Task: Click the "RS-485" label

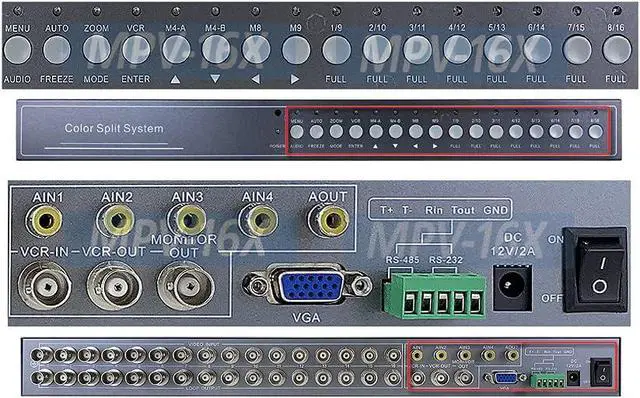Action: (402, 260)
